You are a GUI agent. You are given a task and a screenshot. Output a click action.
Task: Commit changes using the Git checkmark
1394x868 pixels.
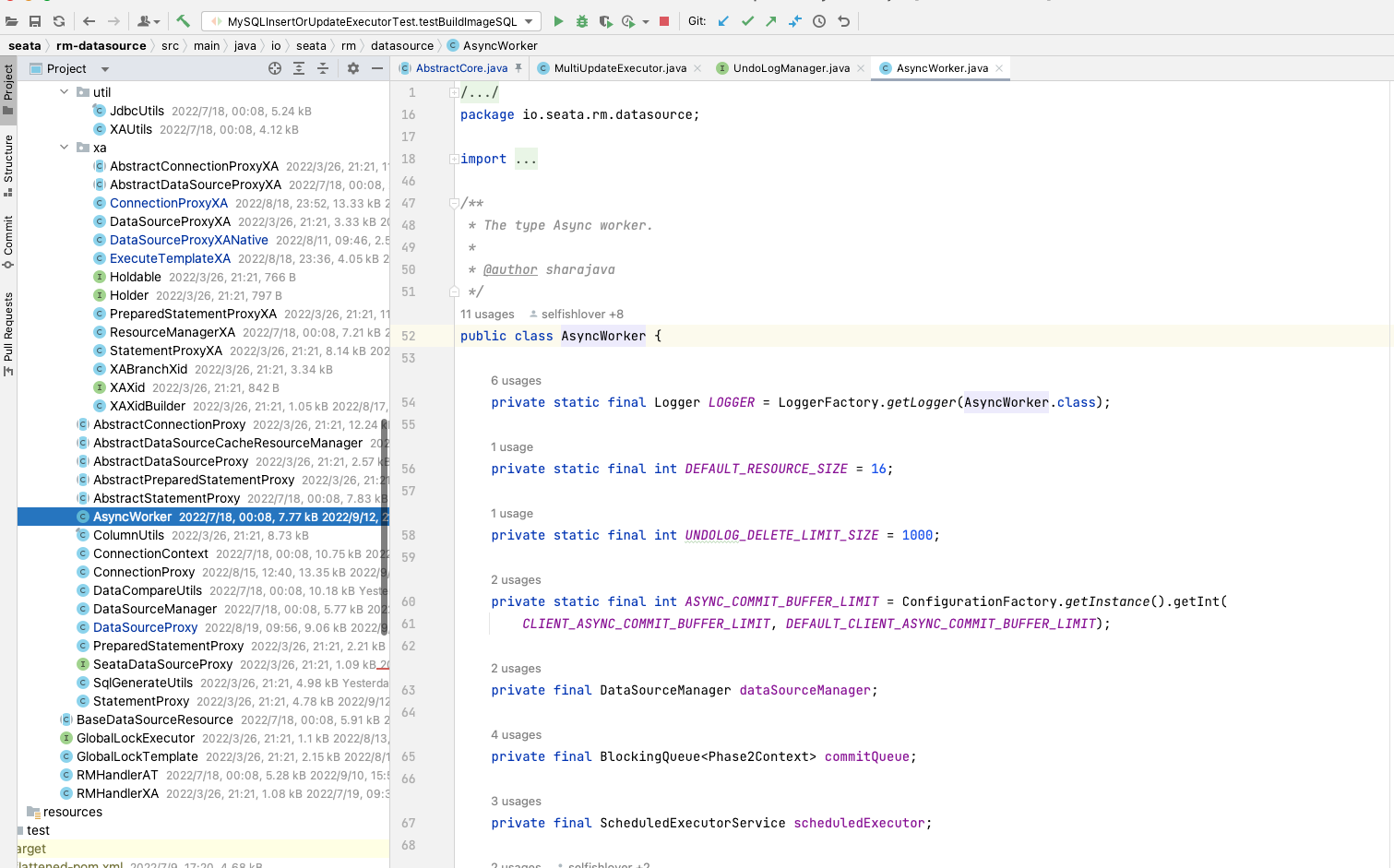pos(747,21)
